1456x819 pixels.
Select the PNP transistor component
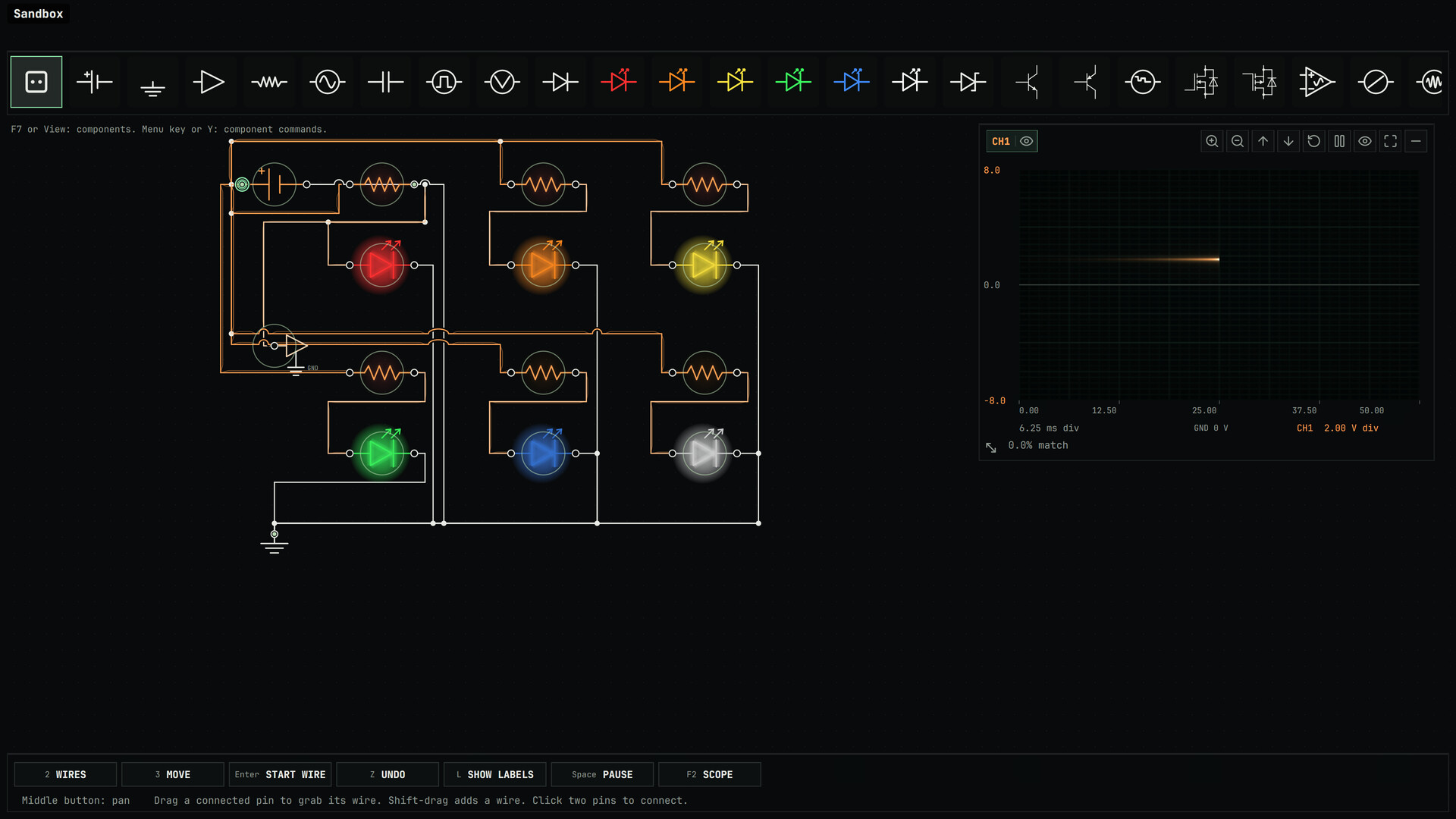tap(1085, 82)
